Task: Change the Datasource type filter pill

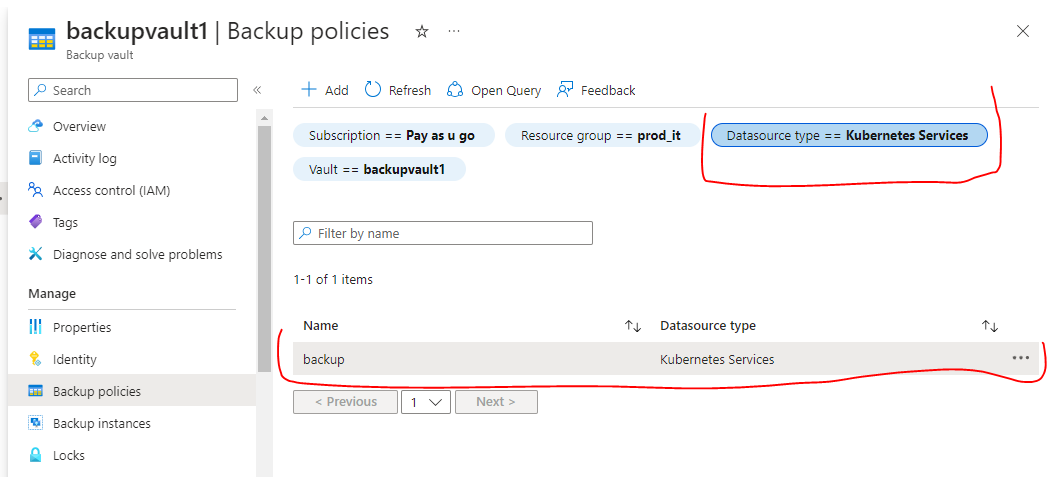Action: pos(849,136)
